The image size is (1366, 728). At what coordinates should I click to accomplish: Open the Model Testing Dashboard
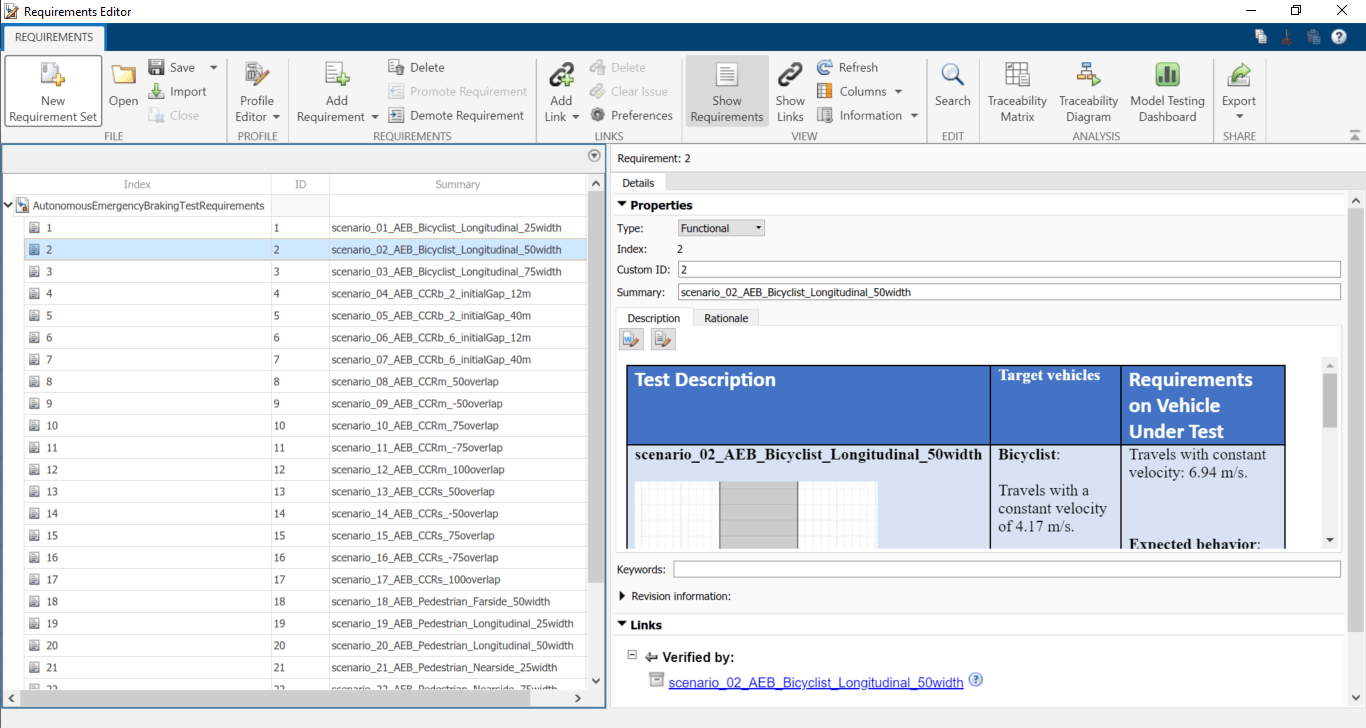(1167, 91)
